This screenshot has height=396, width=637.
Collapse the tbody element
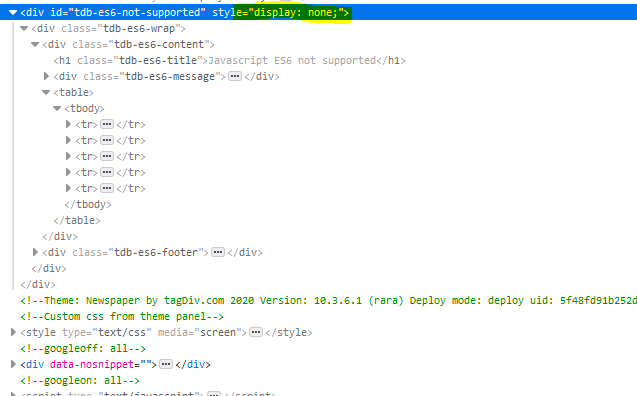tap(57, 108)
